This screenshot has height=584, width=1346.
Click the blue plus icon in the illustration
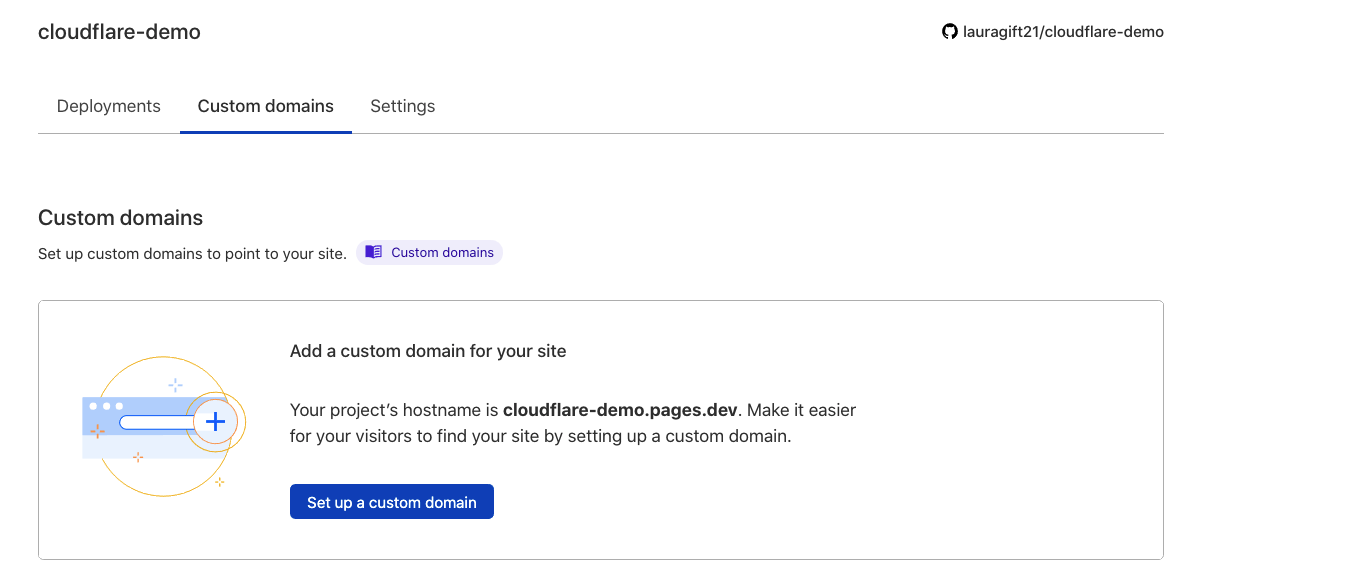click(x=215, y=422)
